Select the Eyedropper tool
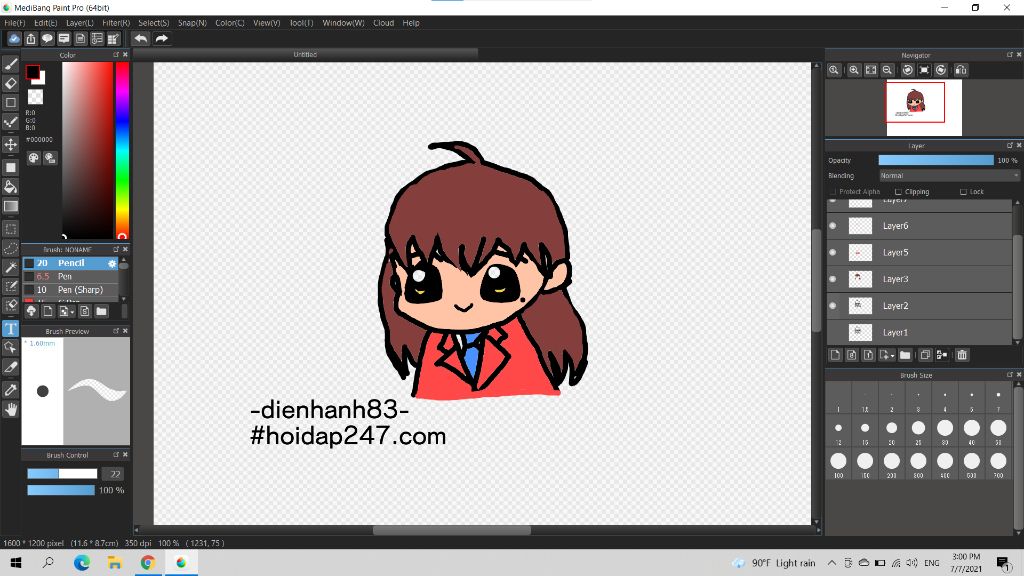 [10, 390]
